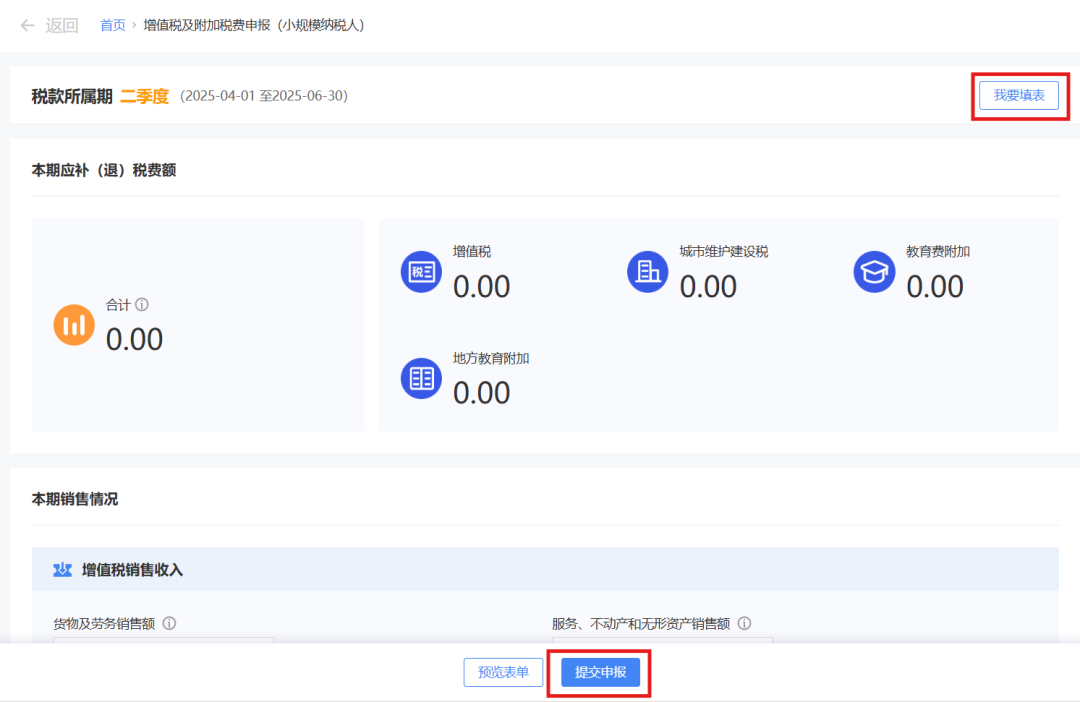This screenshot has width=1080, height=702.
Task: Click the 服务、不动产和无形资产销售额 input field
Action: point(663,641)
